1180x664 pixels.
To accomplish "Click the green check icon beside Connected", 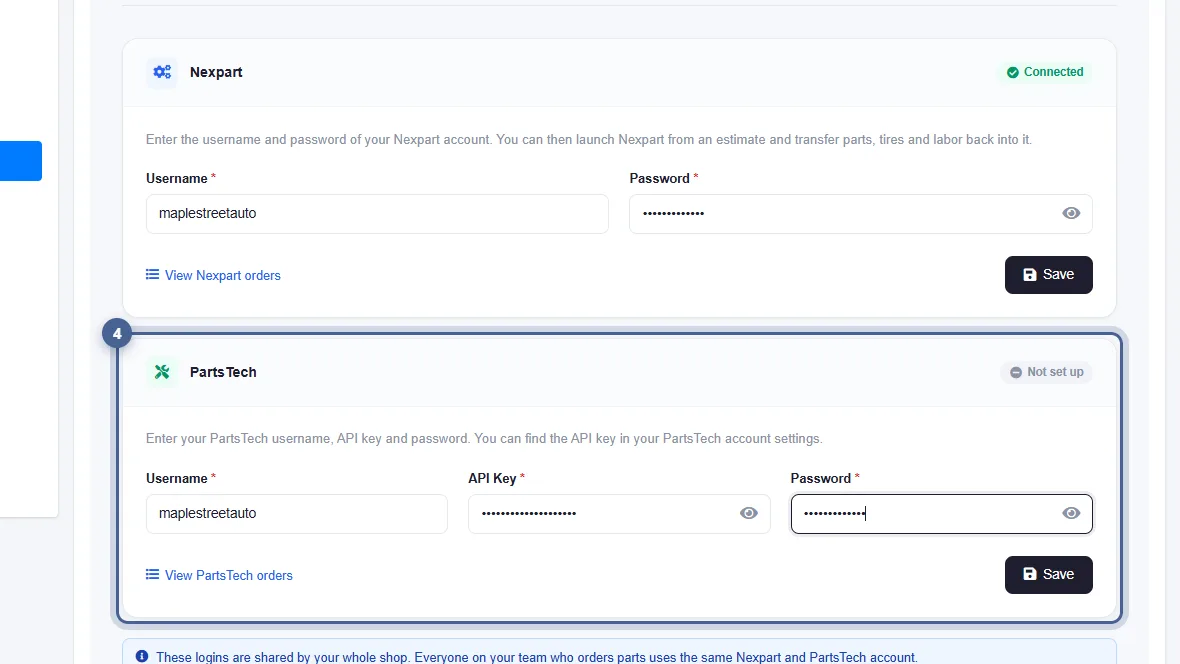I will [x=1013, y=72].
